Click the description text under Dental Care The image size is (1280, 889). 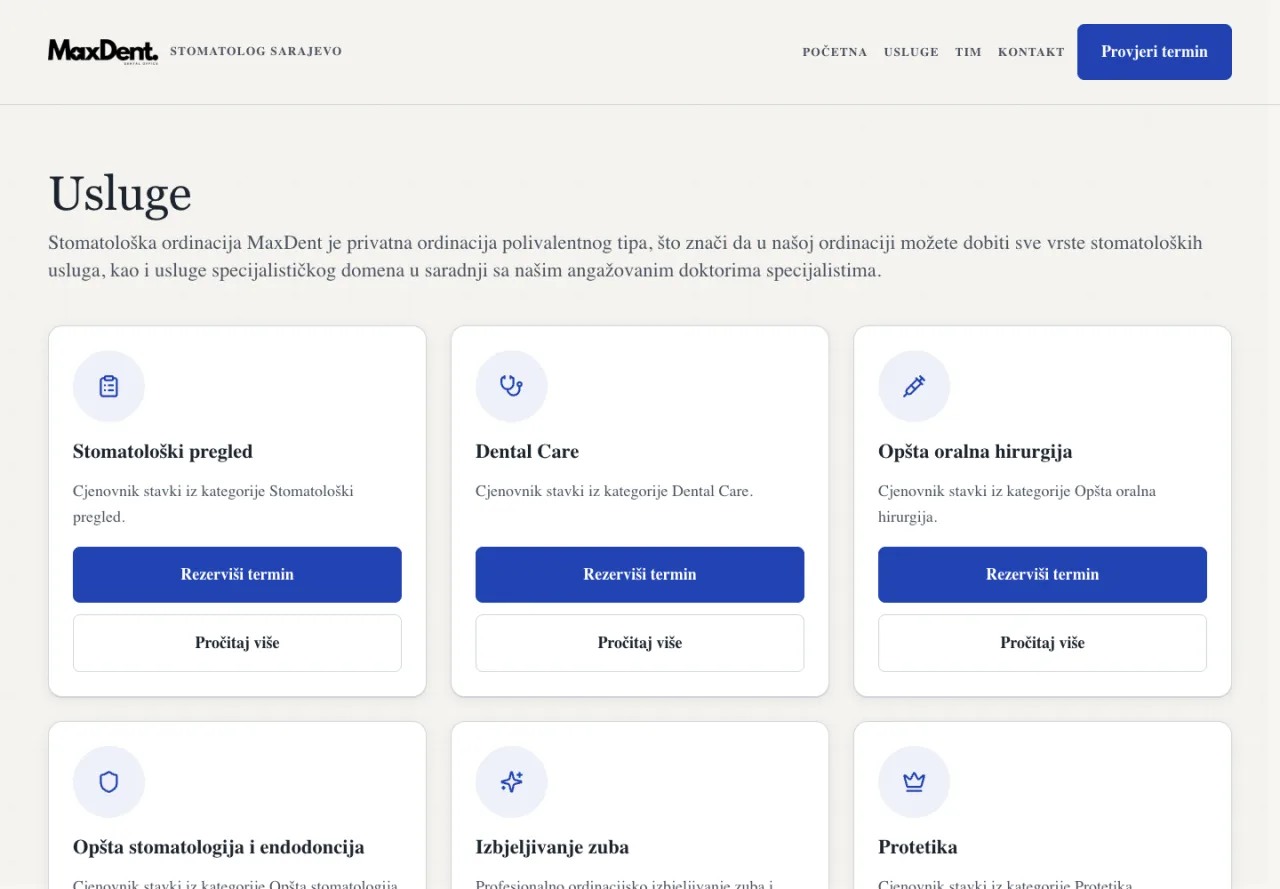point(614,491)
